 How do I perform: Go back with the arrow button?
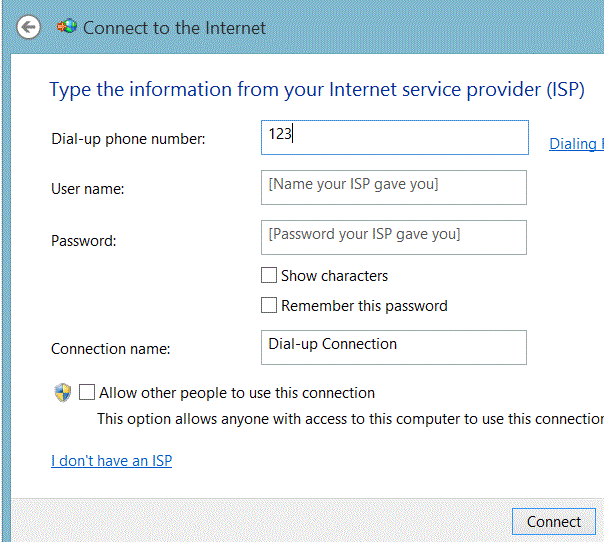pos(29,27)
